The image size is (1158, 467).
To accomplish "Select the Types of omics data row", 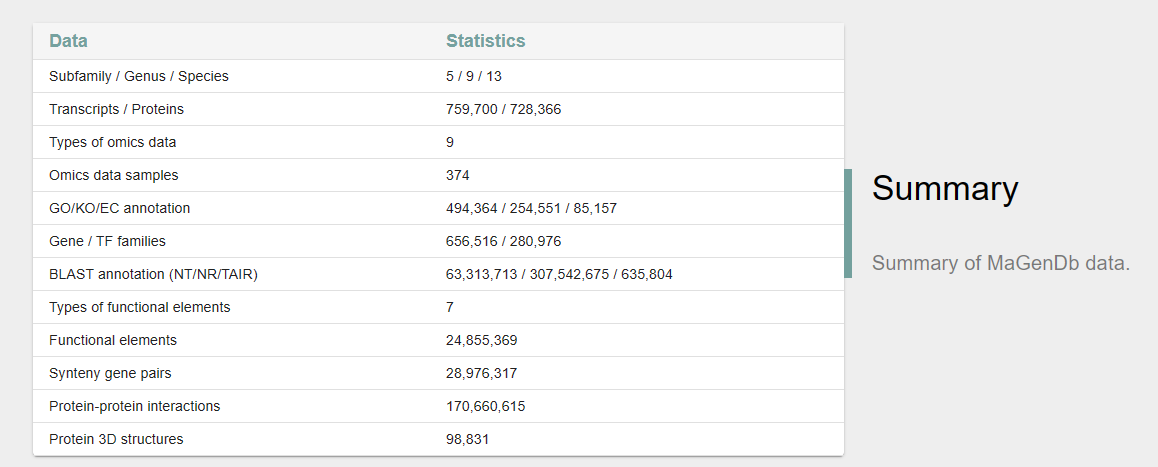I will coord(112,142).
